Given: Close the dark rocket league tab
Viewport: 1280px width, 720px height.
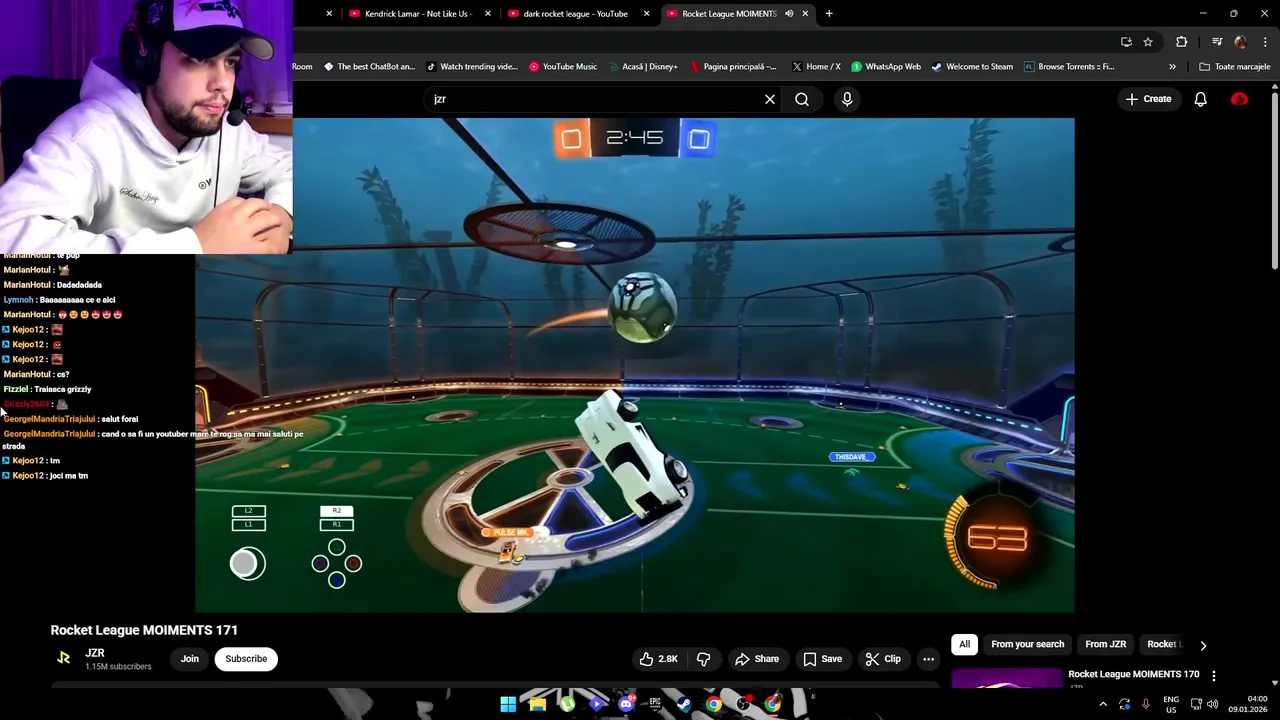Looking at the screenshot, I should 647,14.
